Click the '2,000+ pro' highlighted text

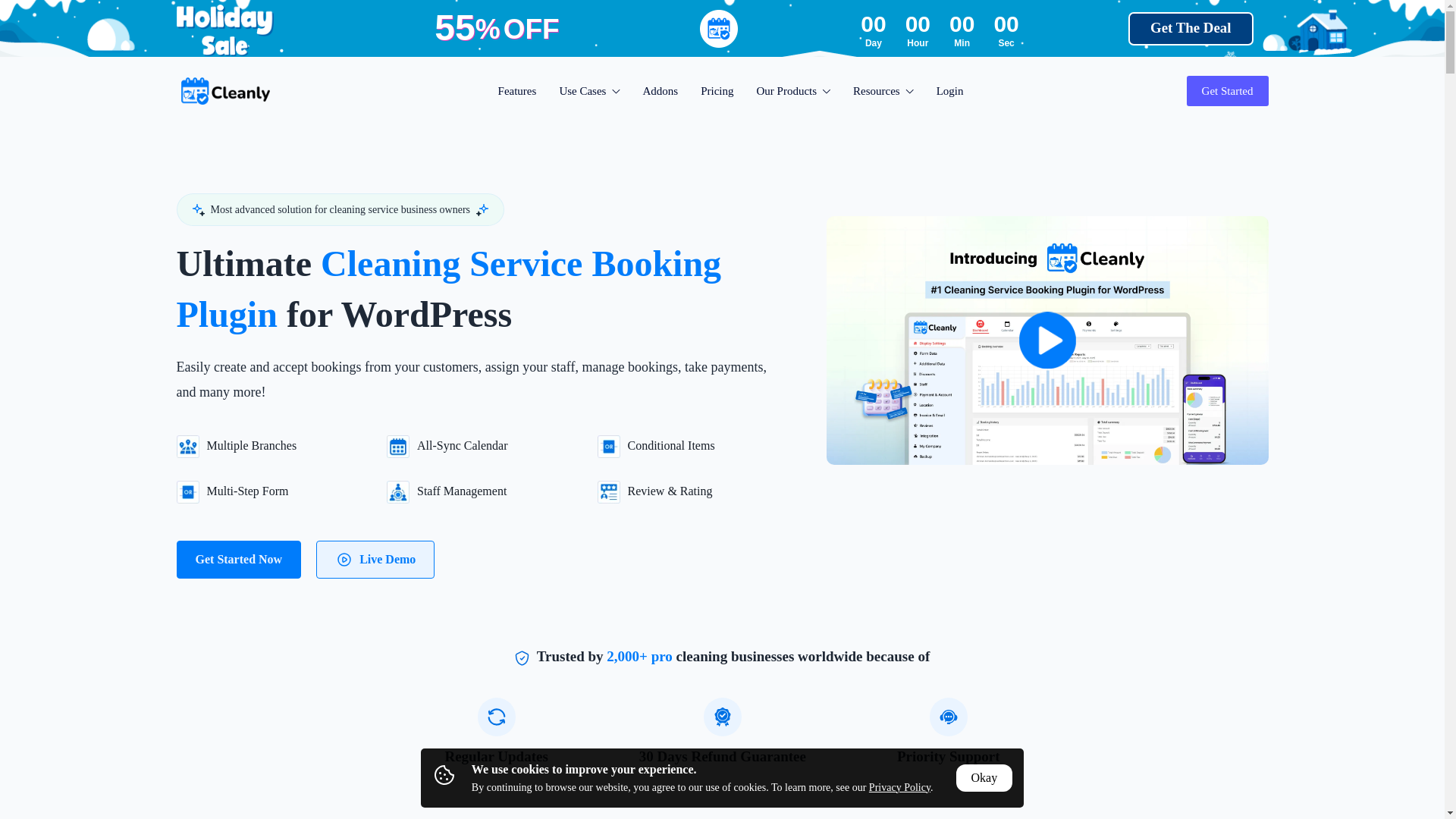[x=639, y=657]
